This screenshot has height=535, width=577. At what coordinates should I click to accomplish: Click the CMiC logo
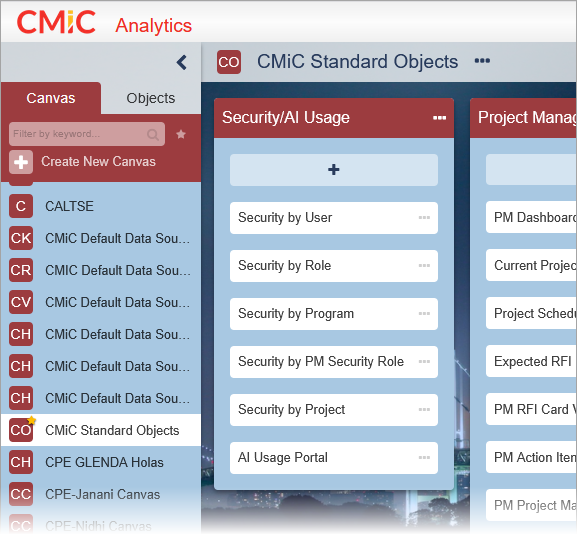(x=56, y=22)
